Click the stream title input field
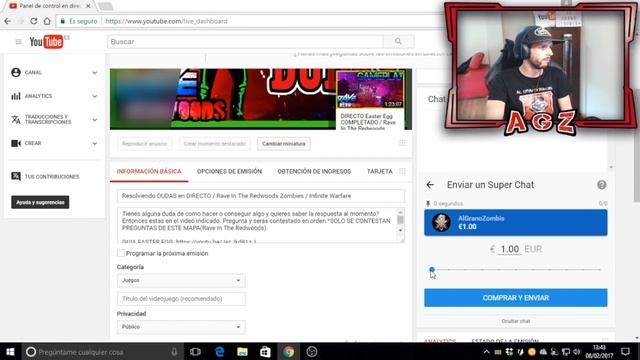 [x=261, y=196]
